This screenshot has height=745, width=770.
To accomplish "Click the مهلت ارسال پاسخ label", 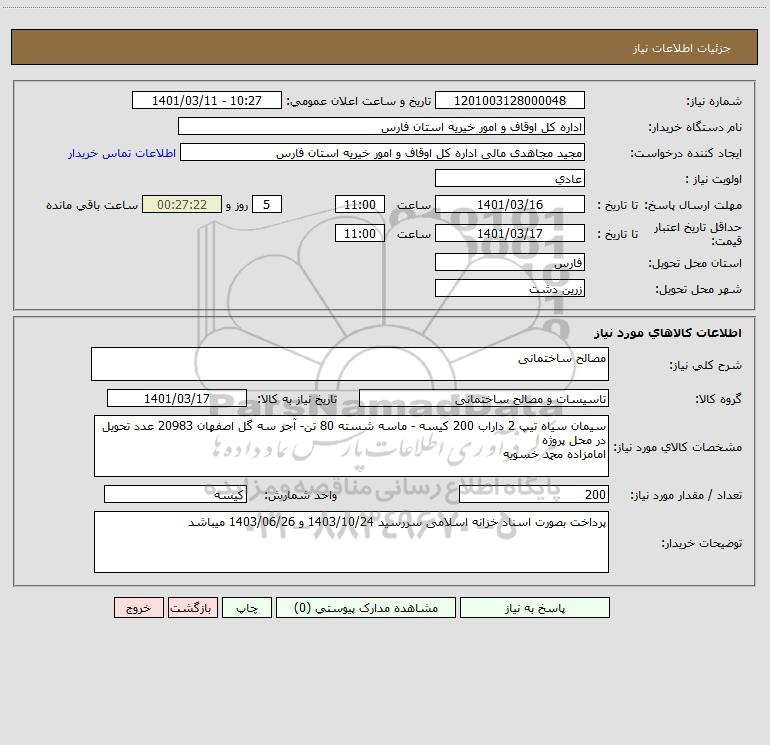I will coord(693,205).
